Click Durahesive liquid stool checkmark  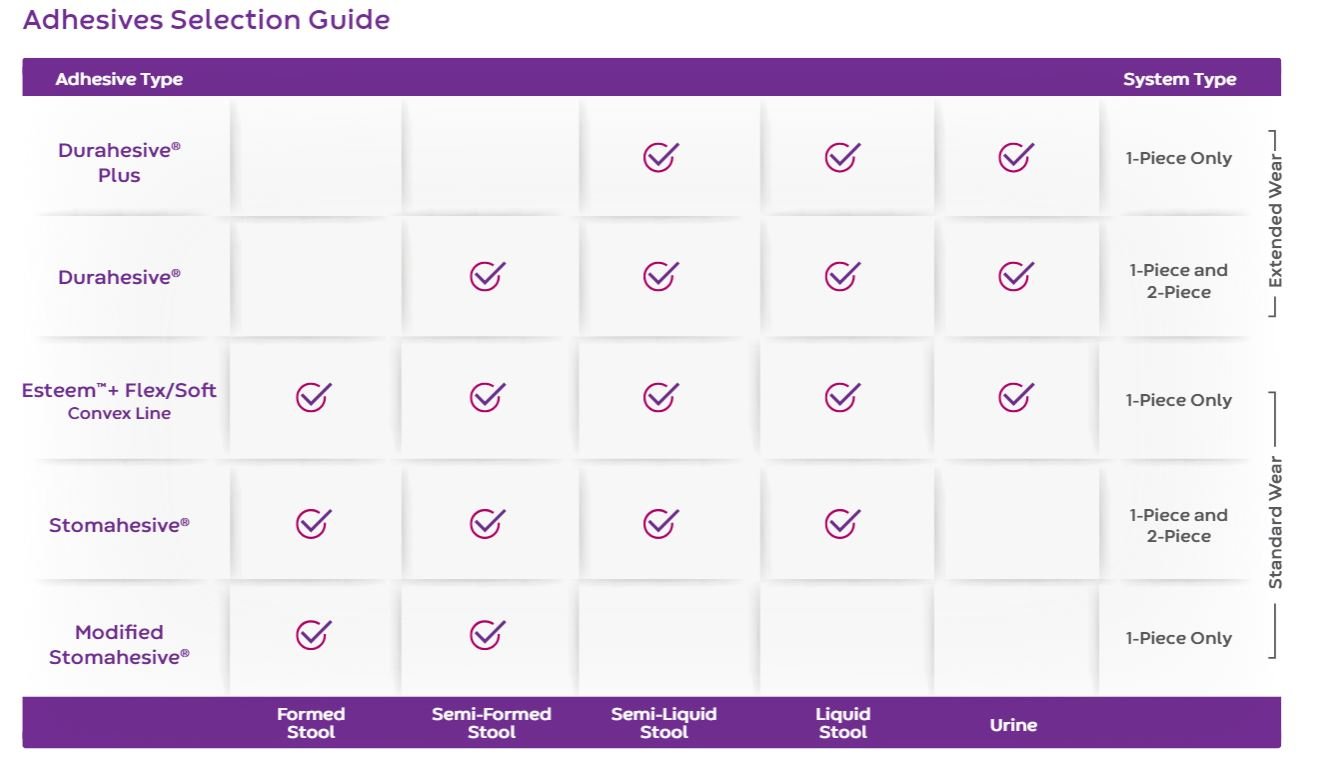click(x=842, y=275)
